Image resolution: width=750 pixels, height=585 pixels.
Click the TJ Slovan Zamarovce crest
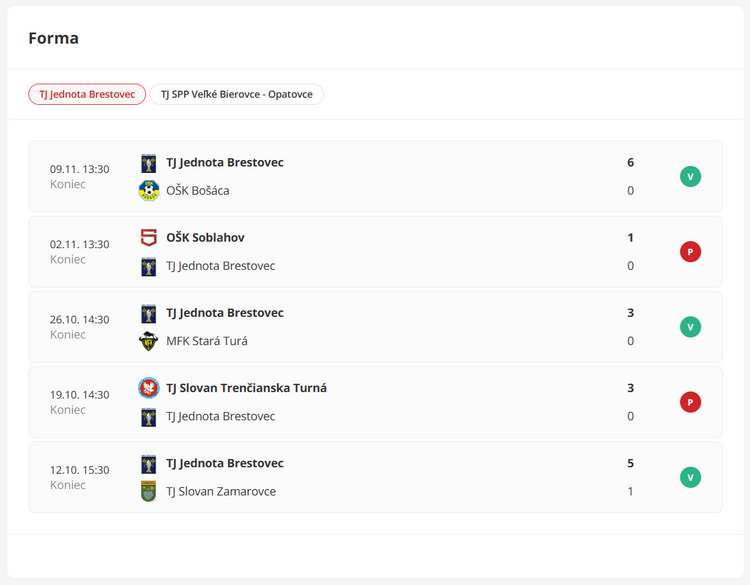click(148, 491)
